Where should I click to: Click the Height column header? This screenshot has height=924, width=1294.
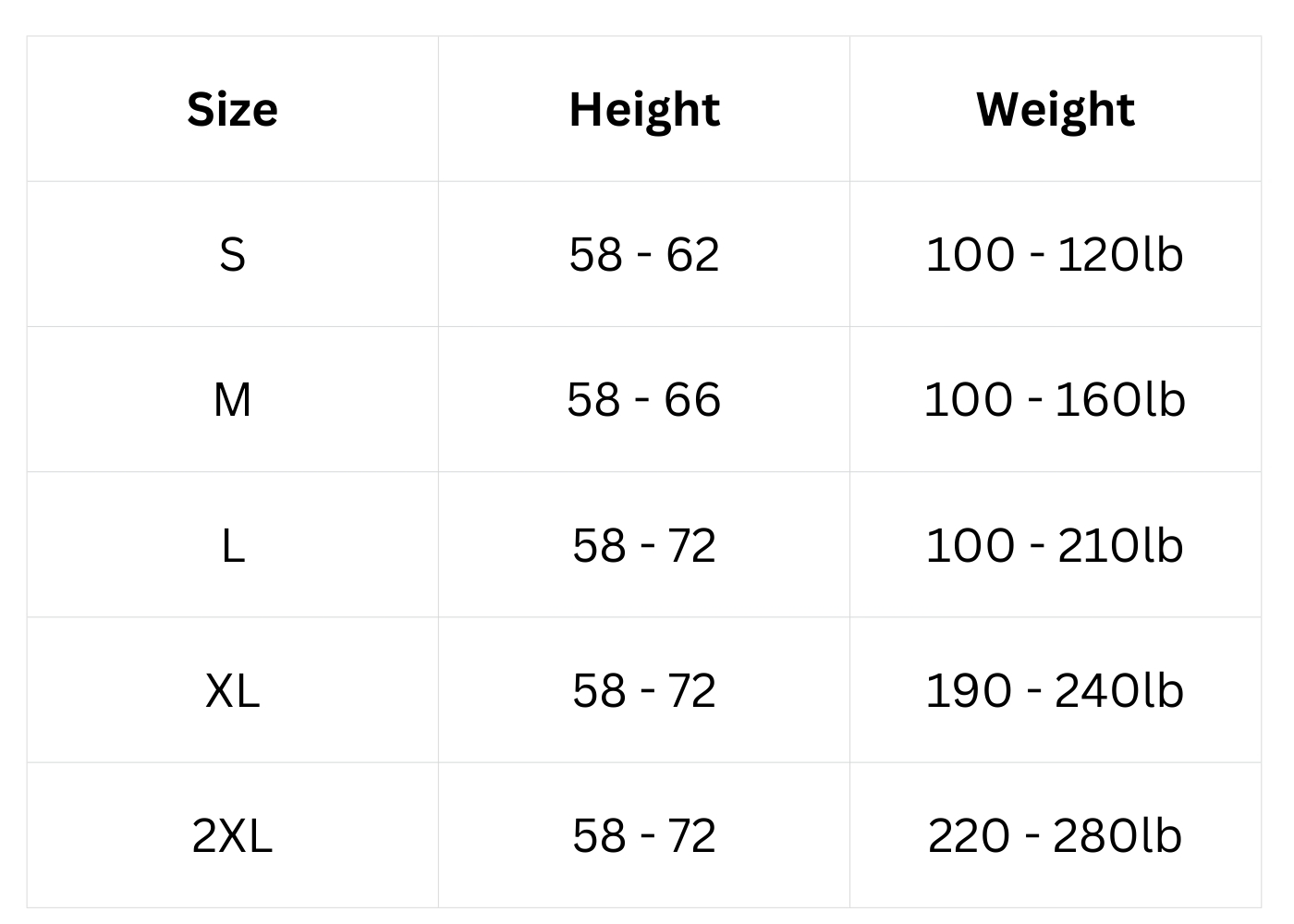644,109
